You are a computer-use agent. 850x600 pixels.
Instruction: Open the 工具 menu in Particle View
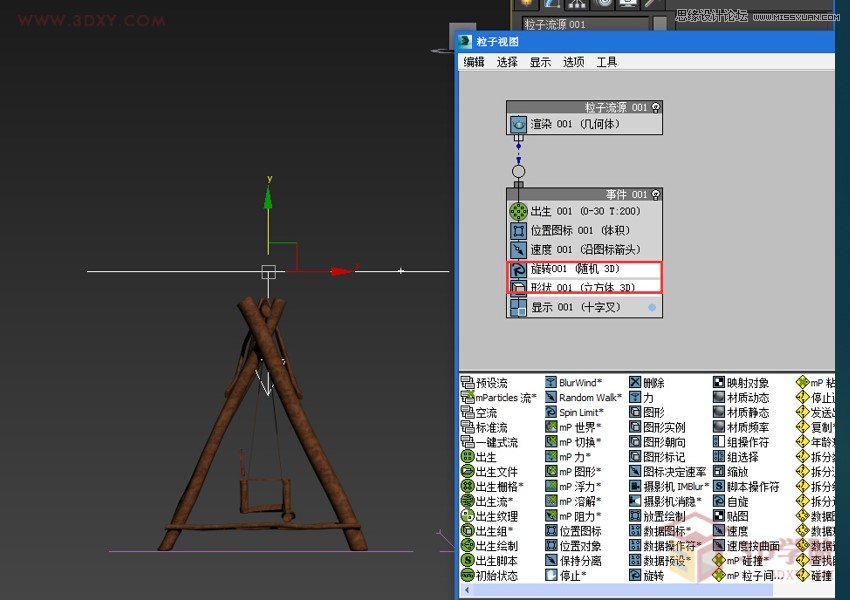coord(607,62)
